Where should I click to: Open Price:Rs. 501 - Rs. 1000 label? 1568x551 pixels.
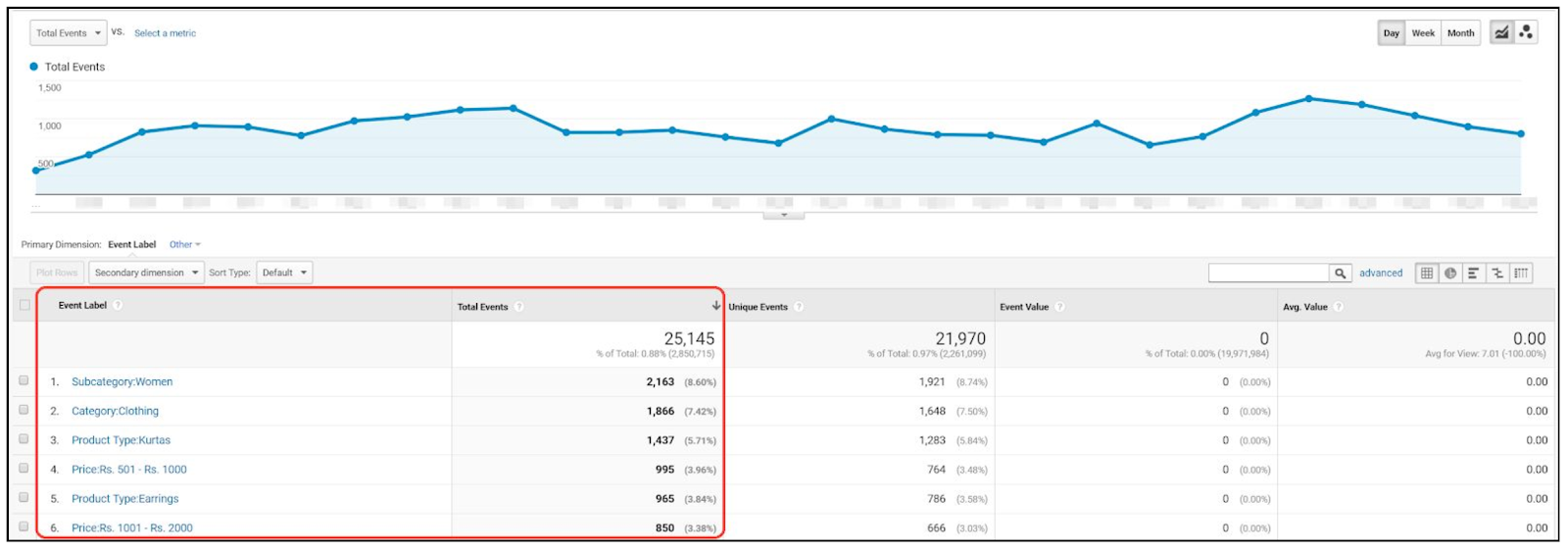128,470
